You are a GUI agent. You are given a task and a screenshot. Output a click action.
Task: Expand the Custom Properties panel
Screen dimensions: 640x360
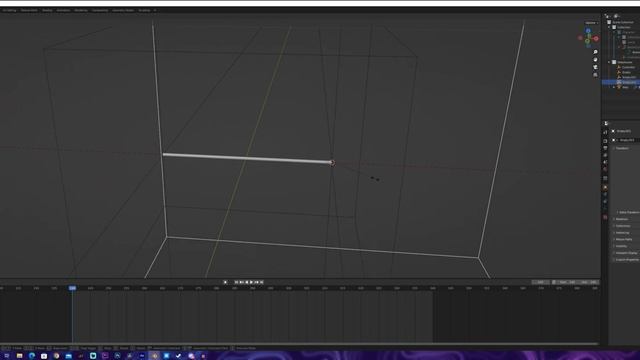tap(627, 260)
